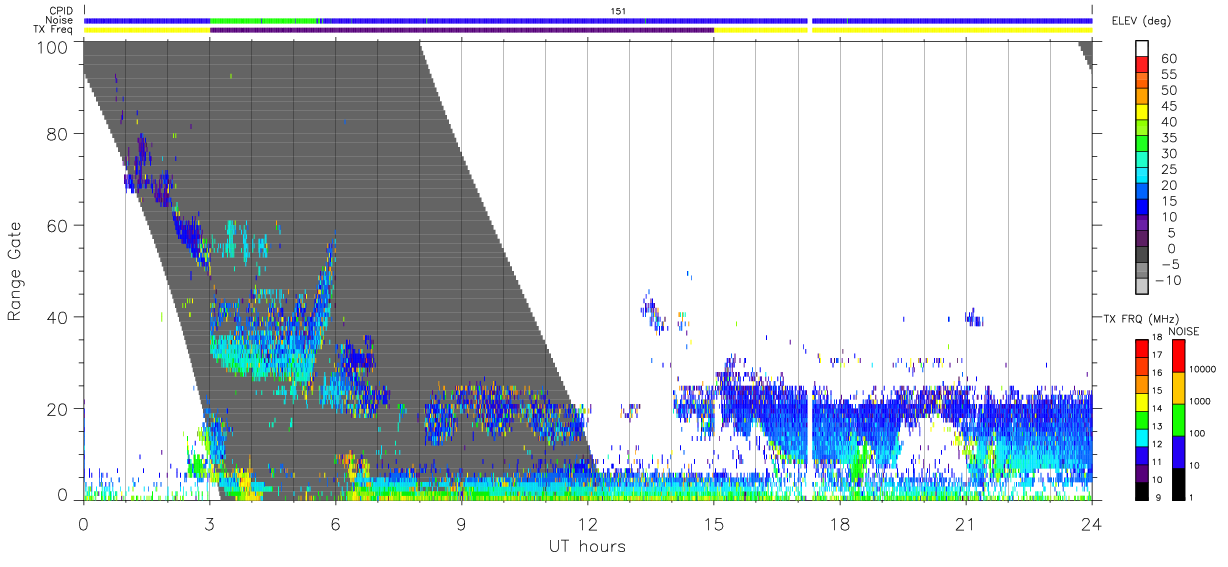The width and height of the screenshot is (1228, 567).
Task: Click the orange swatch in the NOISE color bar
Action: pyautogui.click(x=1178, y=387)
